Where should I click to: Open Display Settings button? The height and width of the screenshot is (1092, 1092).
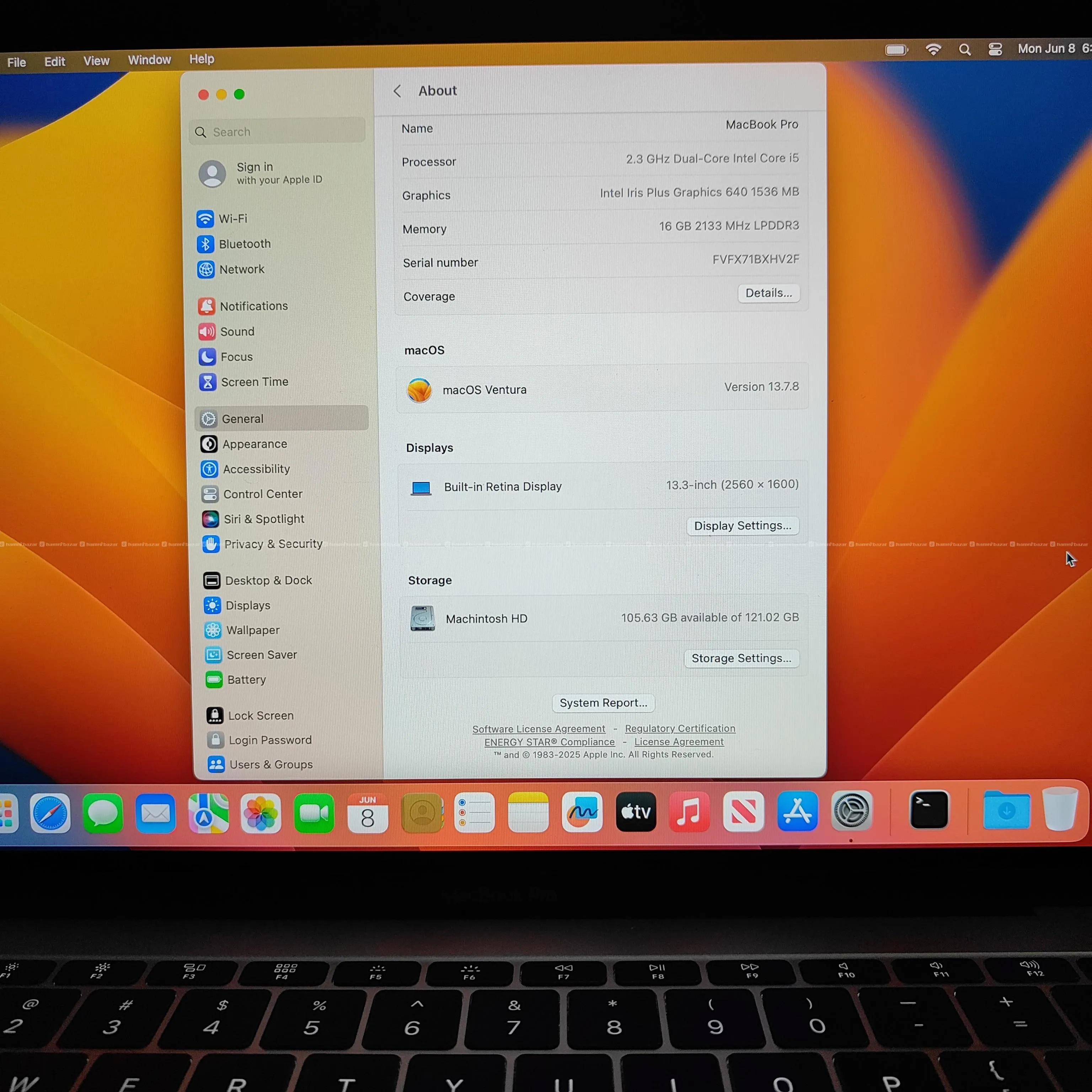click(743, 526)
